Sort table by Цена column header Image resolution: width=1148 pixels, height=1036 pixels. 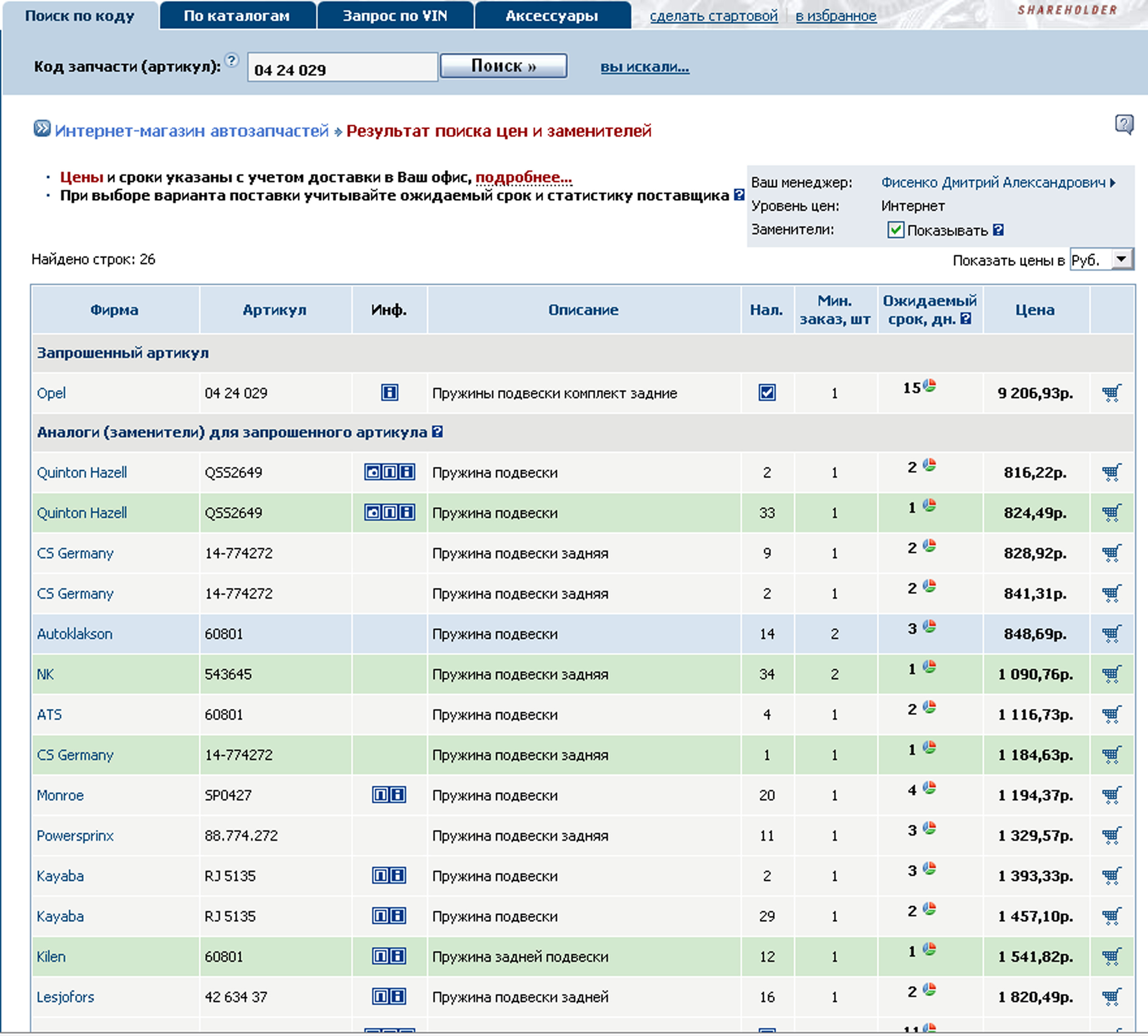tap(1035, 310)
